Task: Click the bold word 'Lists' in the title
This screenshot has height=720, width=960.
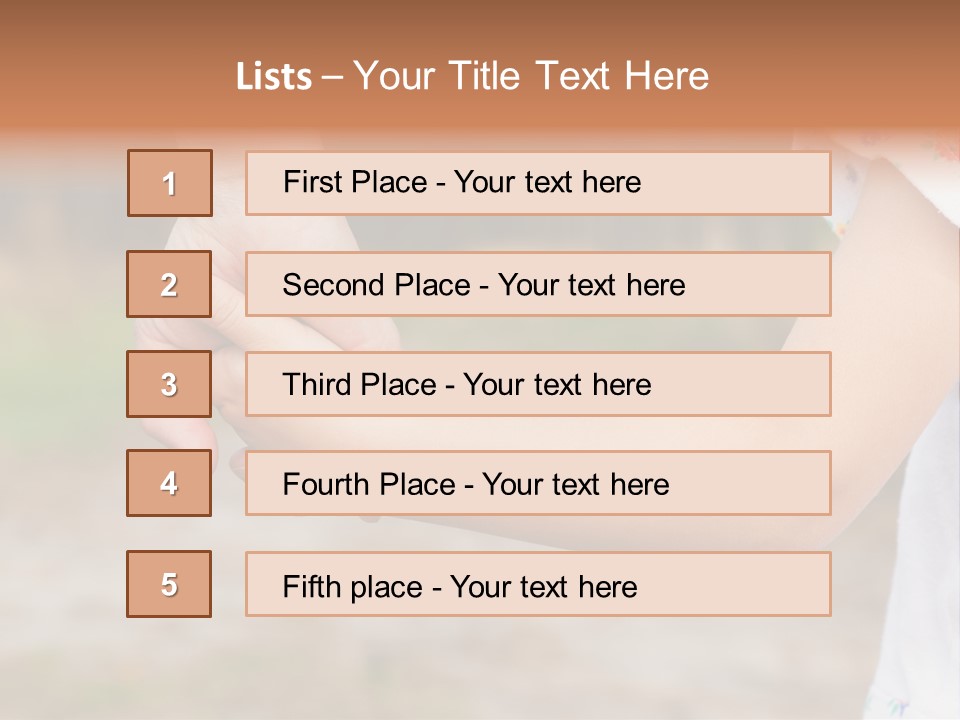Action: click(273, 77)
